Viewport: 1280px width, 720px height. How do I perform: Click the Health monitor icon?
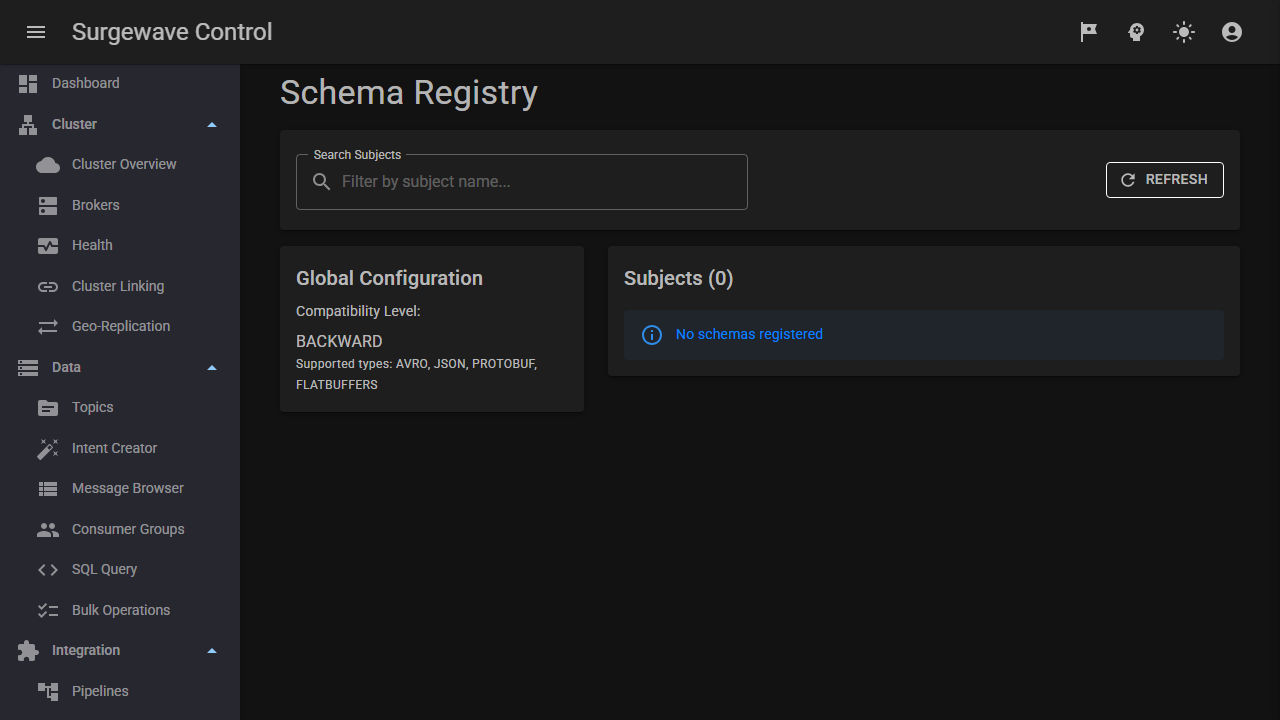tap(48, 246)
